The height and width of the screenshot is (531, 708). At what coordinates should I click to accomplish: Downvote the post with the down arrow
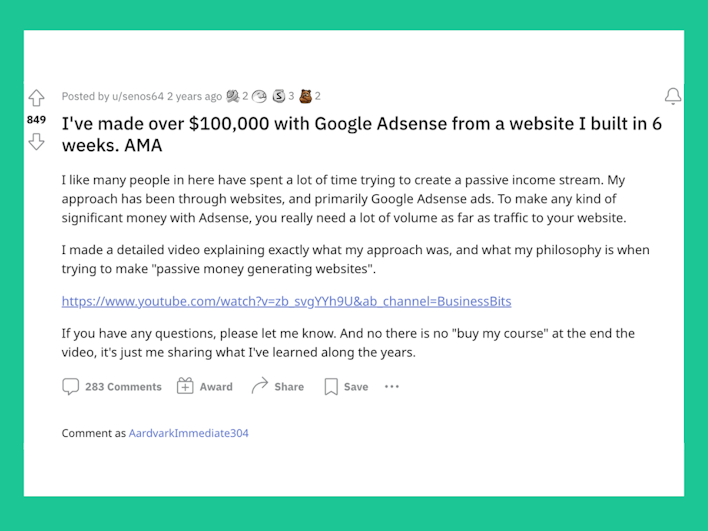pos(37,142)
